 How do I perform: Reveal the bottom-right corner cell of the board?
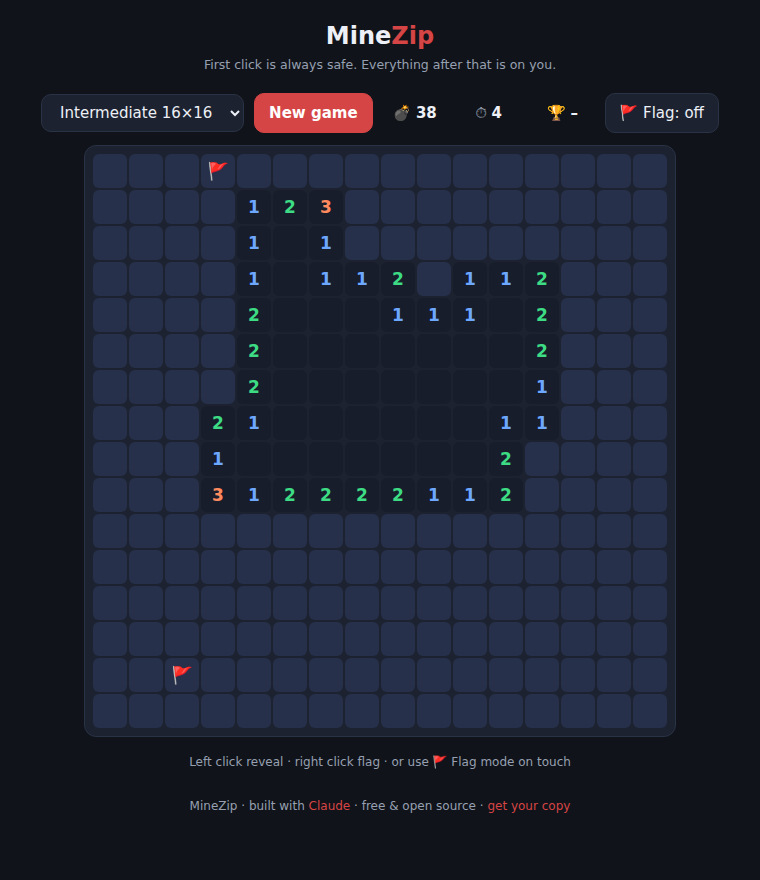pyautogui.click(x=650, y=711)
